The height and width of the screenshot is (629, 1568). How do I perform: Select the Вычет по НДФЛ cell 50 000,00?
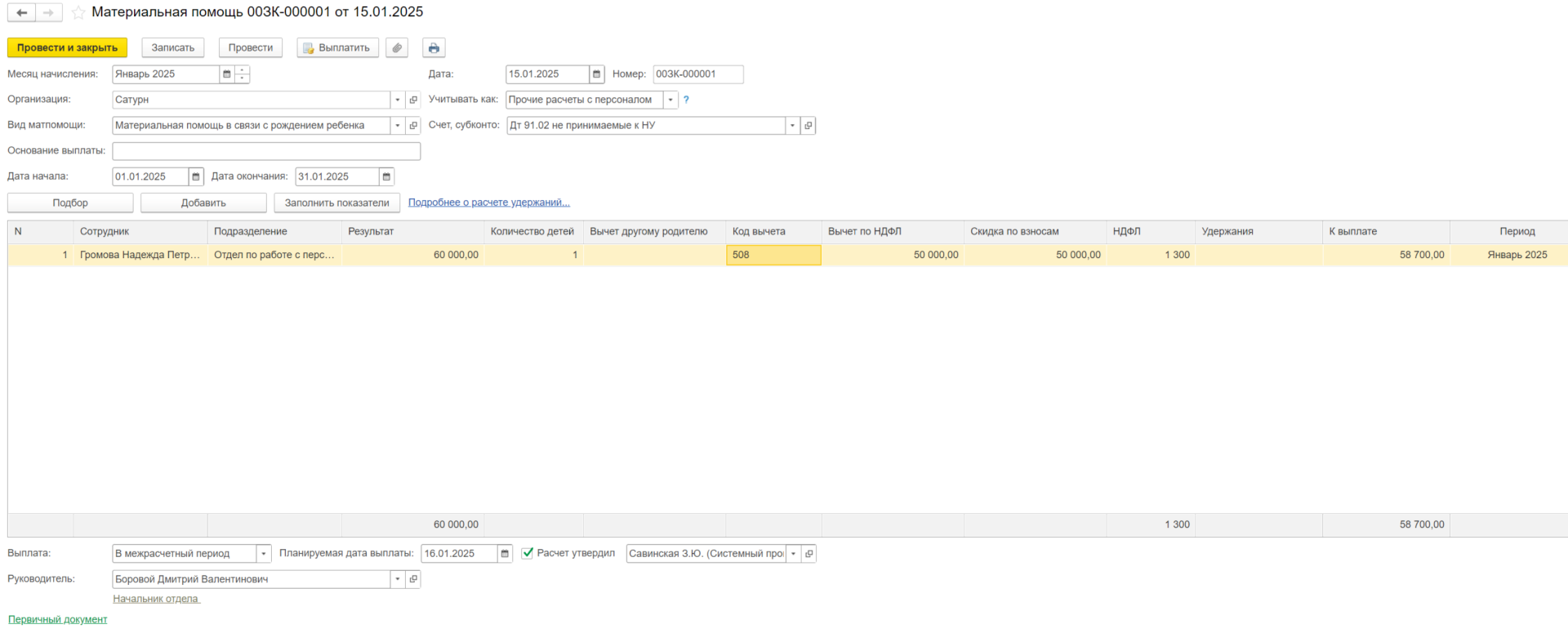(x=893, y=255)
